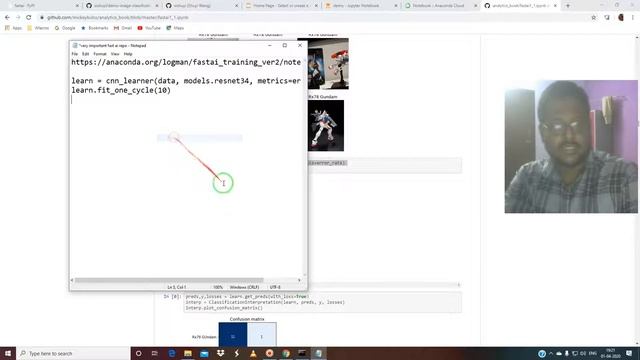640x360 pixels.
Task: Switch to Chrome from the taskbar
Action: (x=286, y=353)
